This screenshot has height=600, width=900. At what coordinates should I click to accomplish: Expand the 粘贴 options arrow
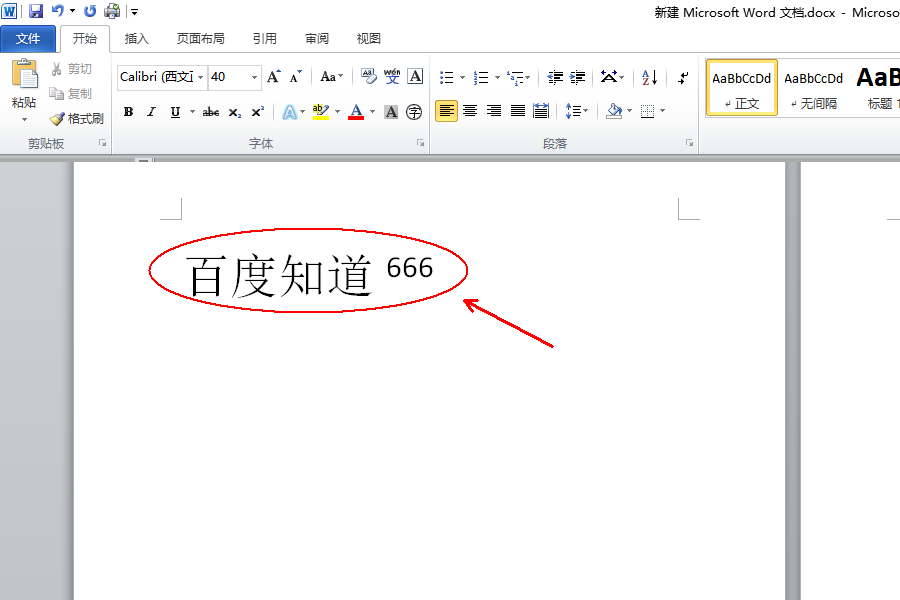click(x=24, y=119)
